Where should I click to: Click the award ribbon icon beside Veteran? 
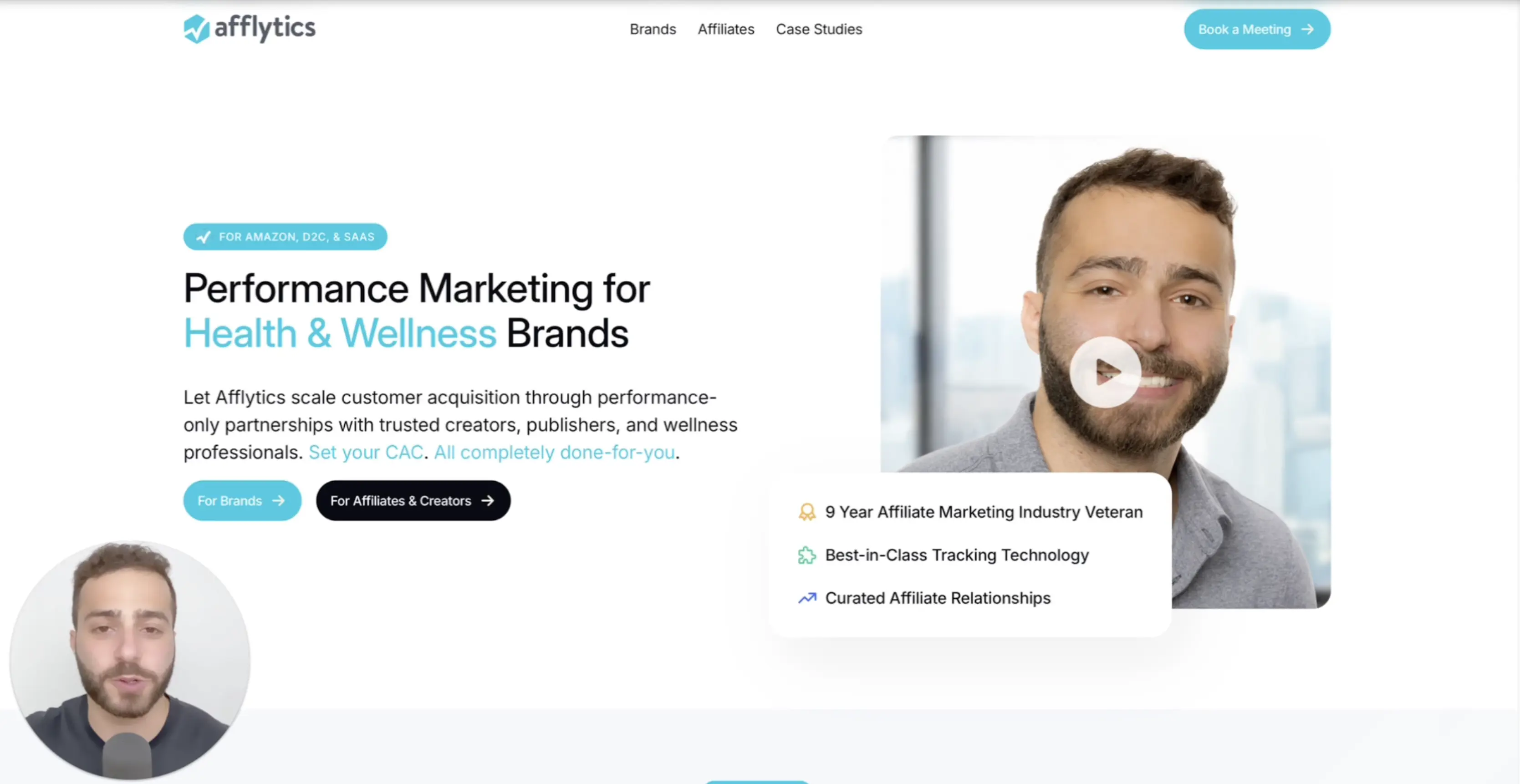tap(807, 512)
